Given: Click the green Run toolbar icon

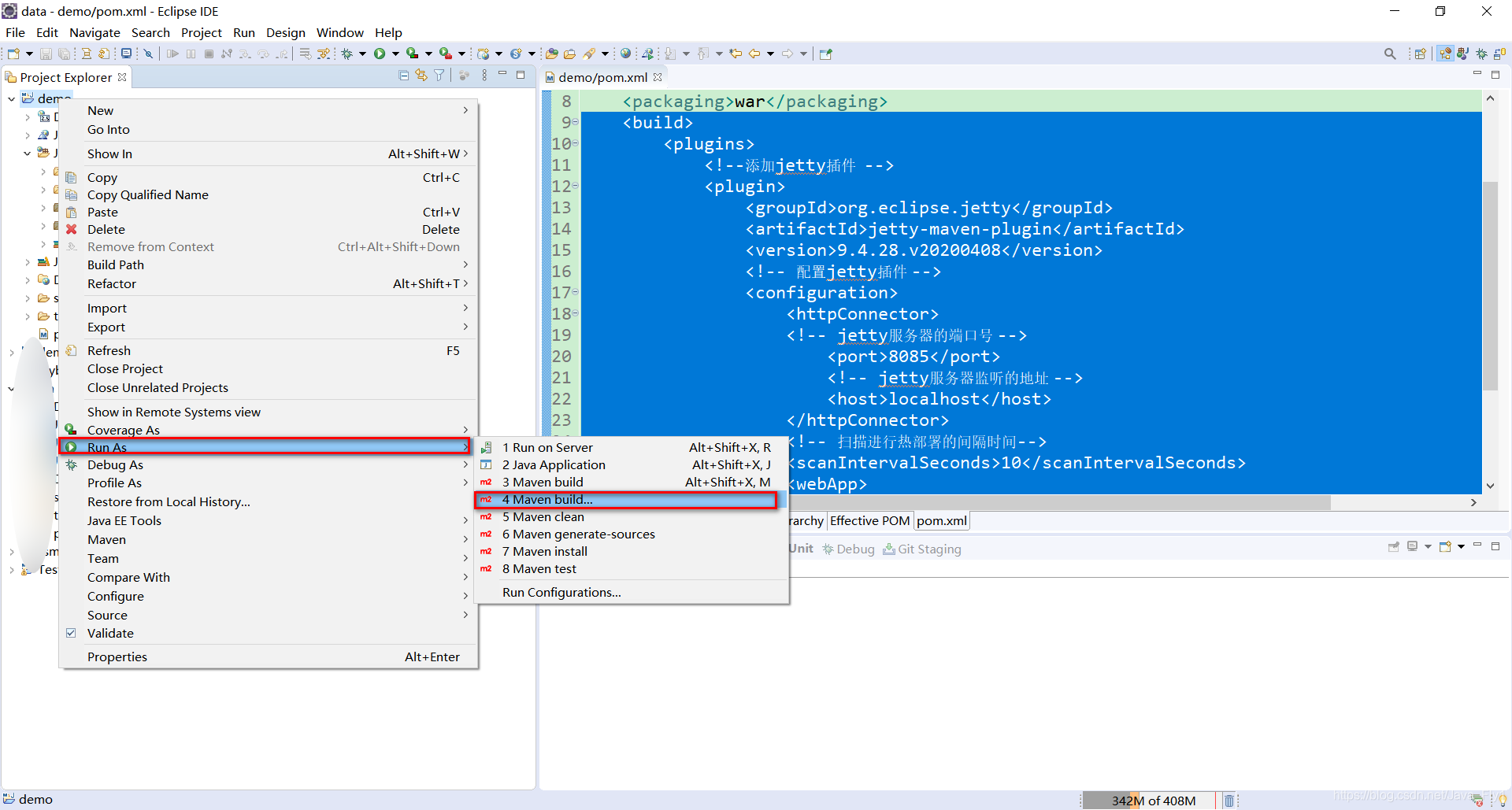Looking at the screenshot, I should click(380, 54).
